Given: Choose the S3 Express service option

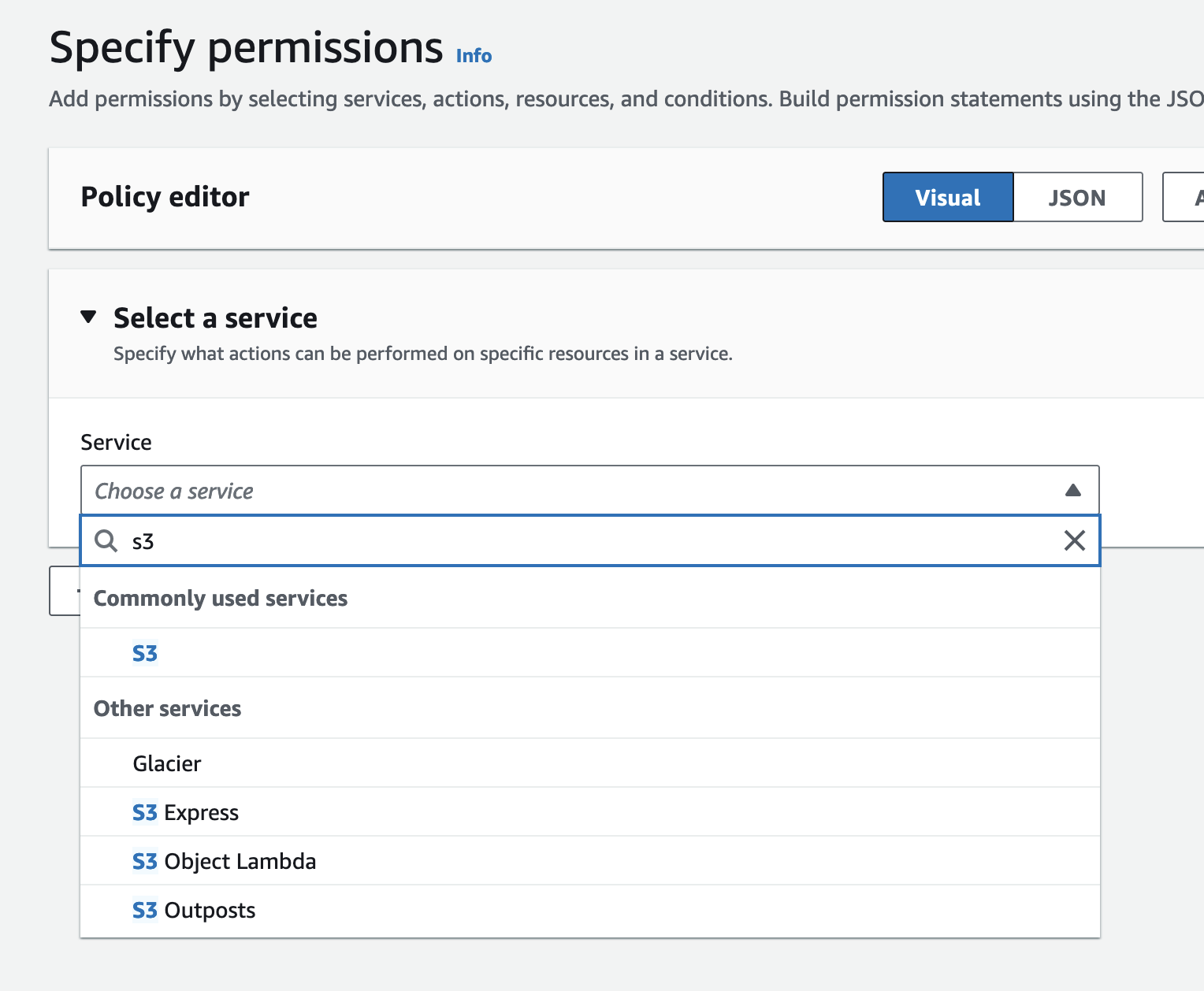Looking at the screenshot, I should coord(186,812).
